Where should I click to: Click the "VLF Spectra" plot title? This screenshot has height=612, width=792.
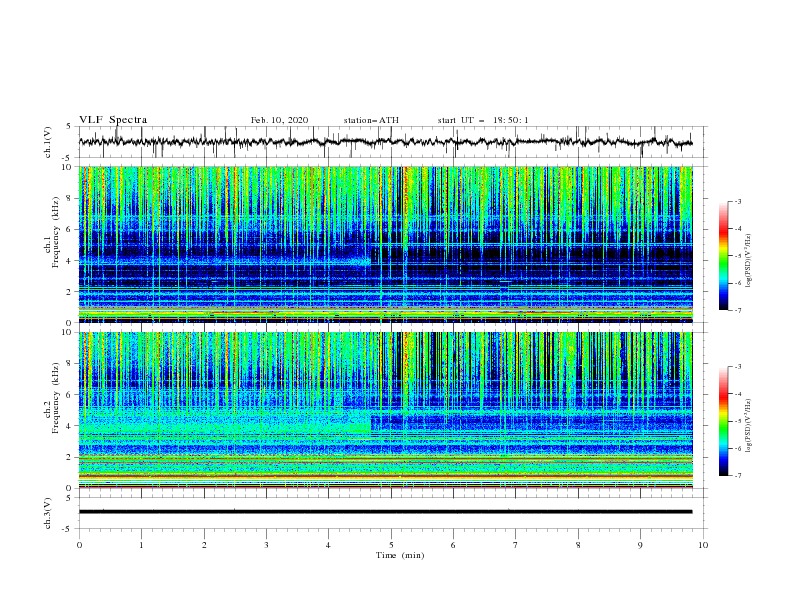coord(113,120)
